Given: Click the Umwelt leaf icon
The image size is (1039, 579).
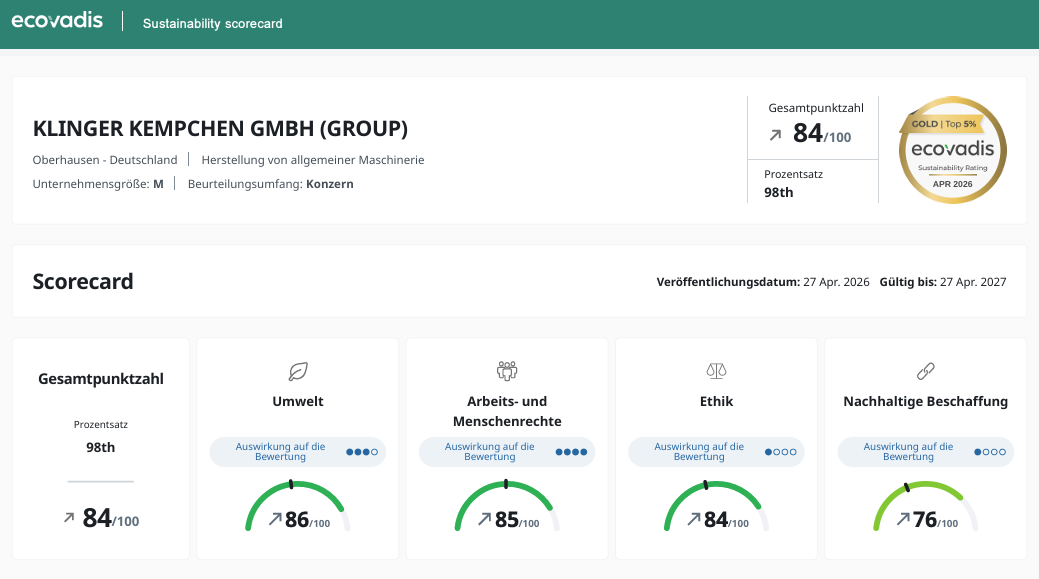Looking at the screenshot, I should pyautogui.click(x=298, y=371).
